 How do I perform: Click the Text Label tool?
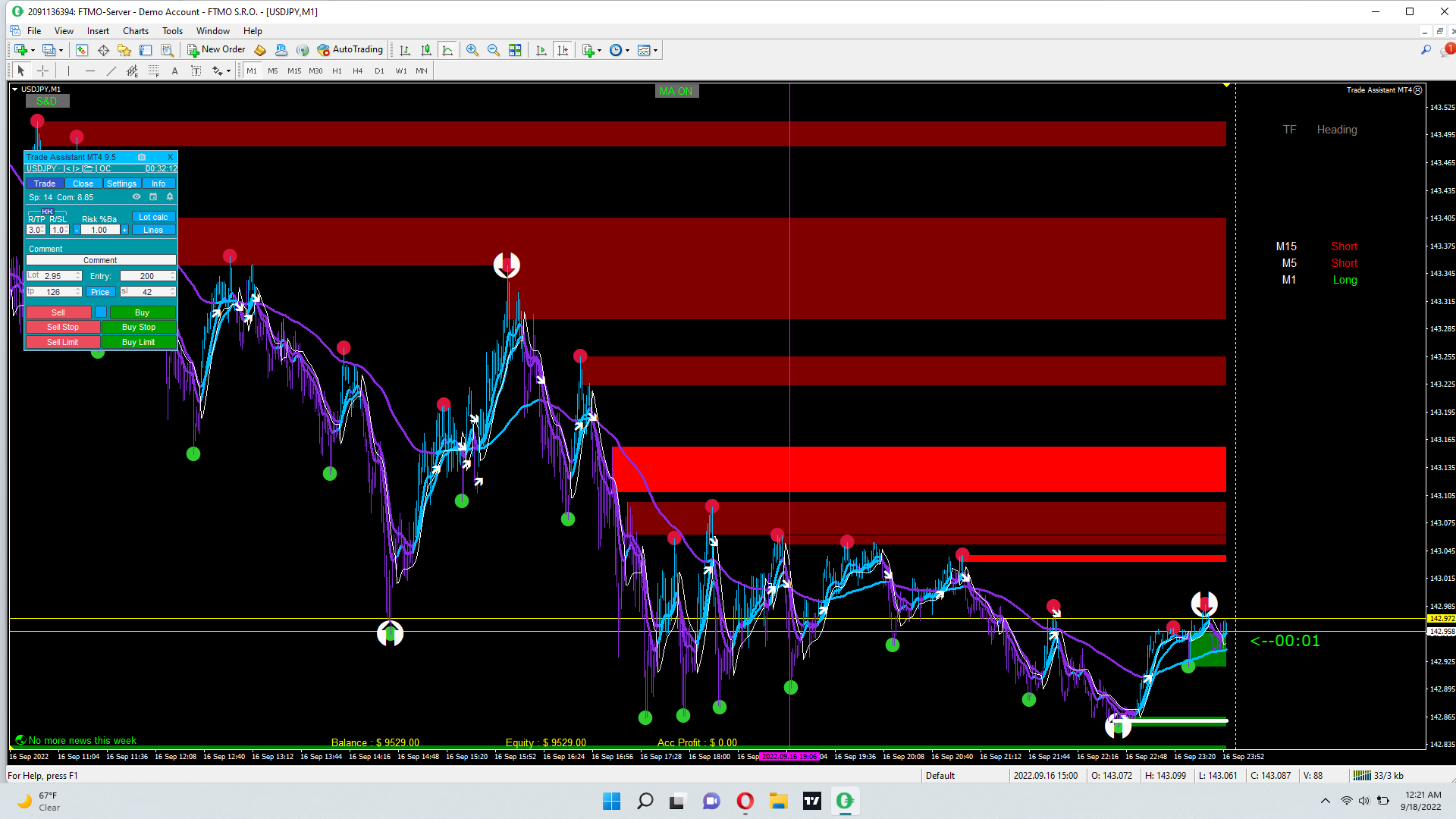coord(196,71)
